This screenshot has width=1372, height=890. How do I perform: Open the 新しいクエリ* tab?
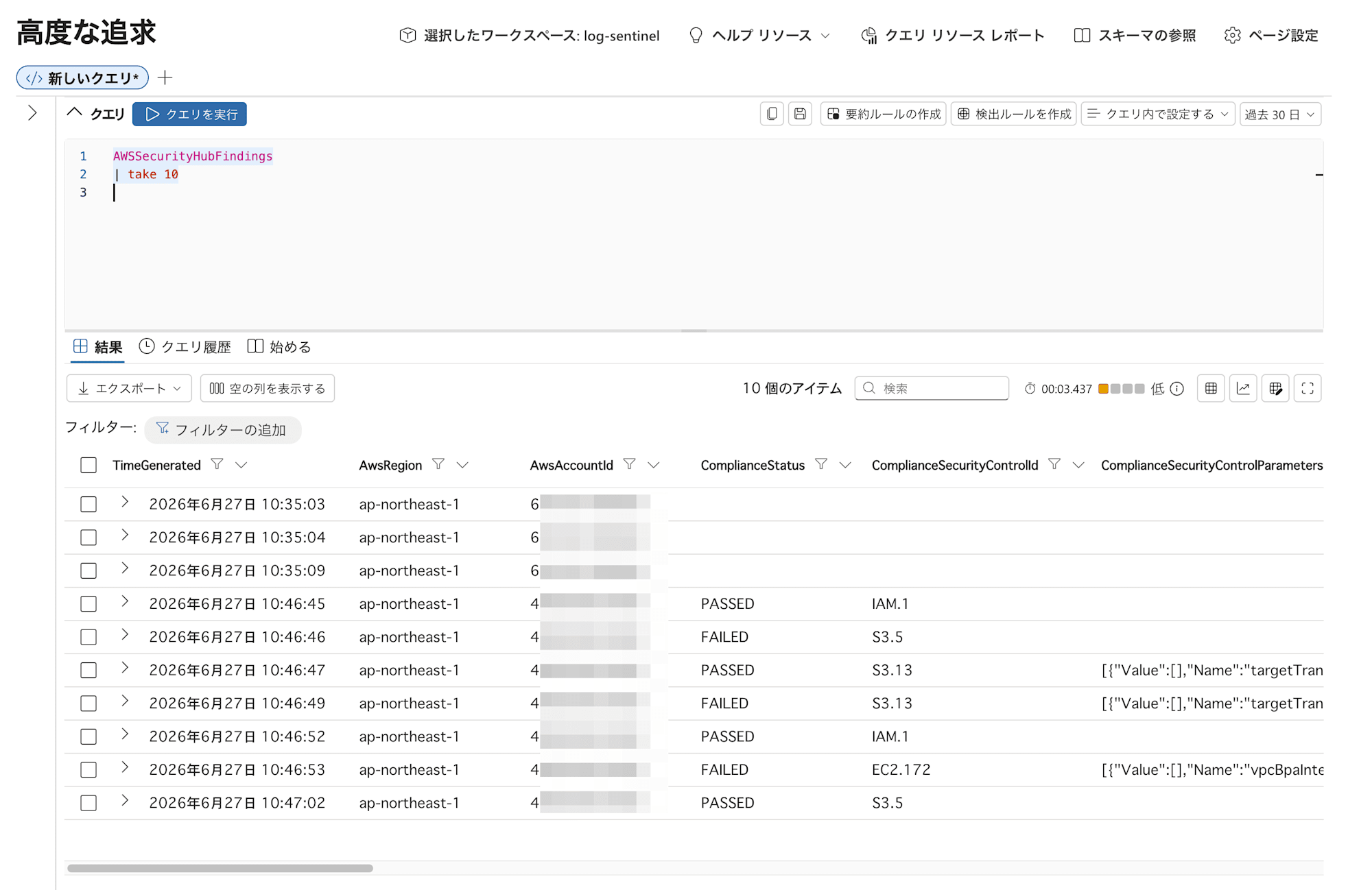(82, 77)
